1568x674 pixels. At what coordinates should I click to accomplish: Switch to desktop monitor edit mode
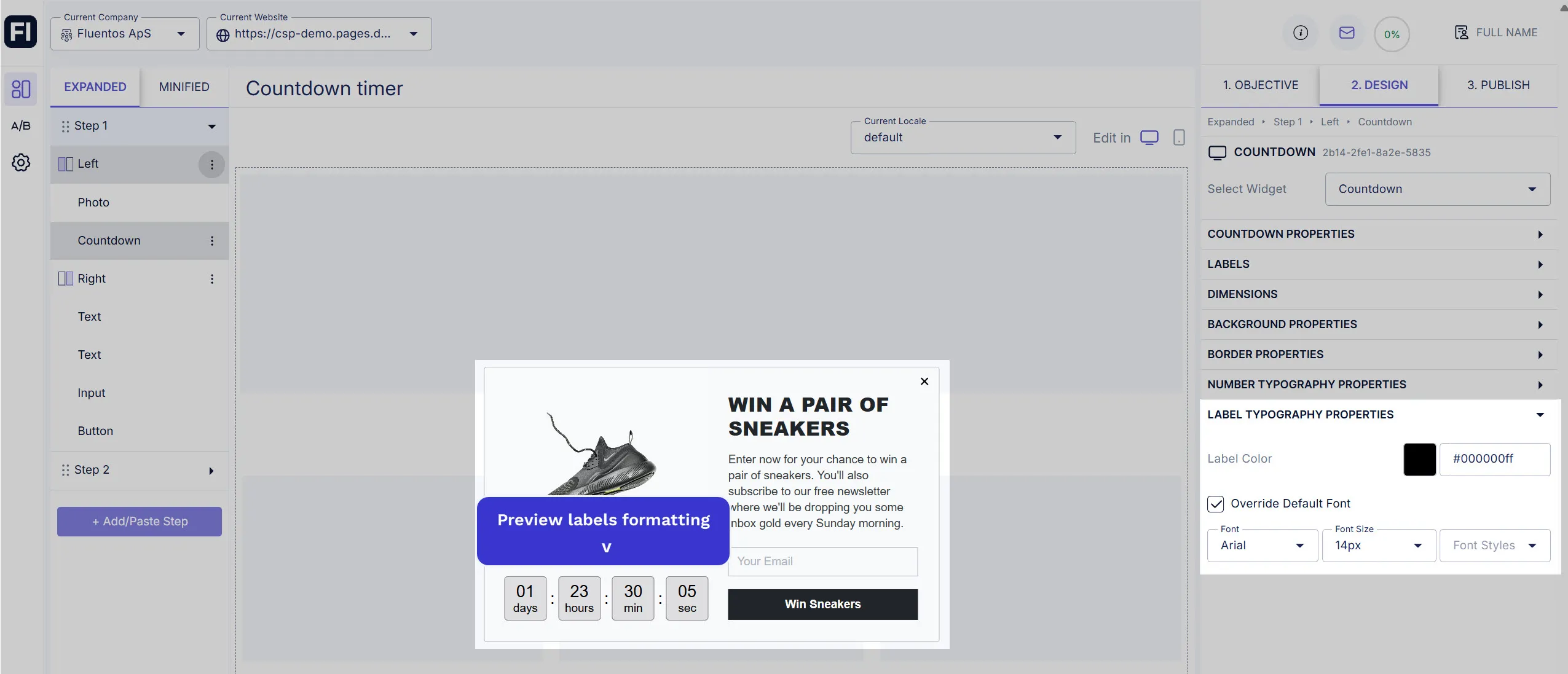click(1149, 138)
